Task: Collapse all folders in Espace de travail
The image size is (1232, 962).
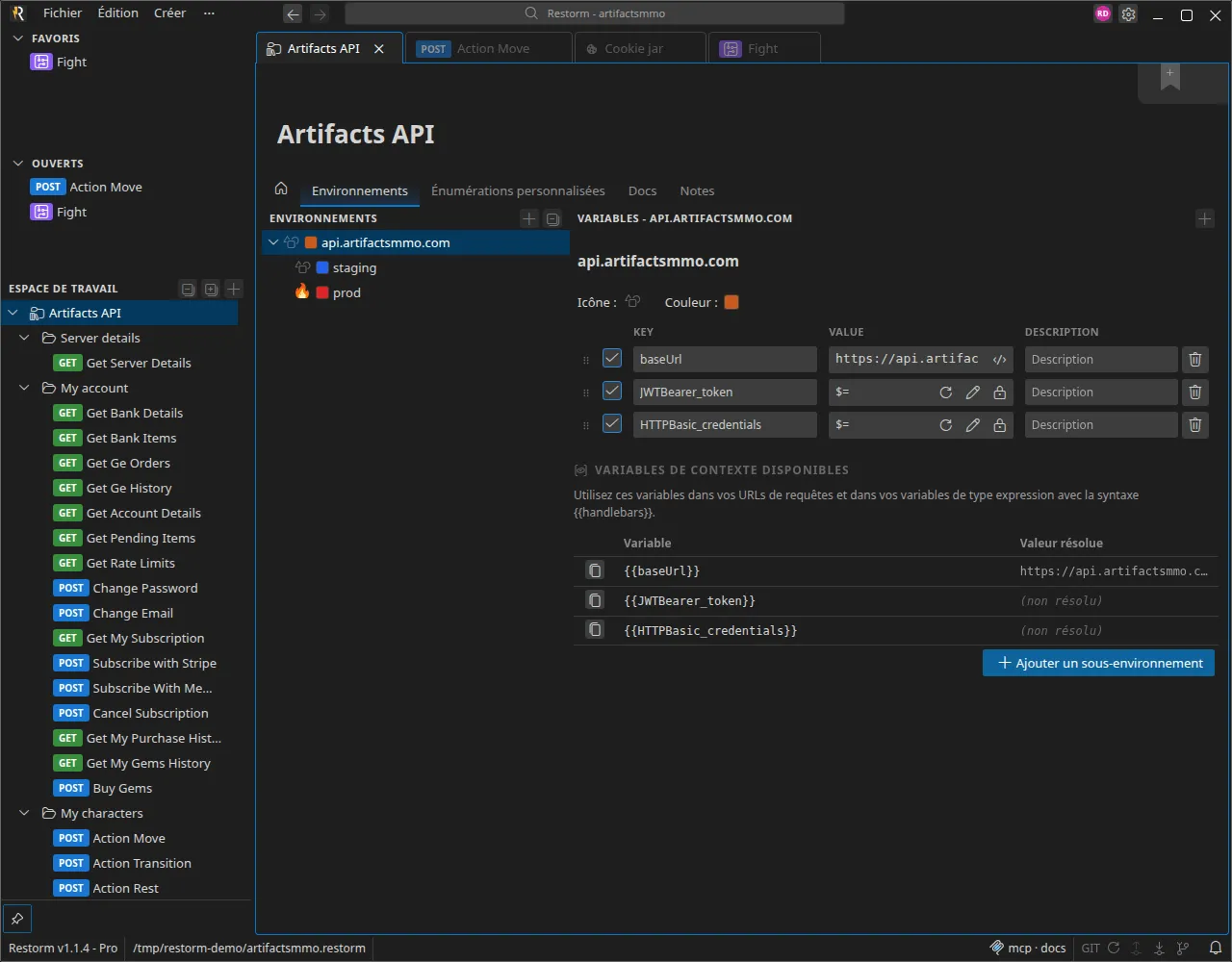Action: tap(188, 289)
